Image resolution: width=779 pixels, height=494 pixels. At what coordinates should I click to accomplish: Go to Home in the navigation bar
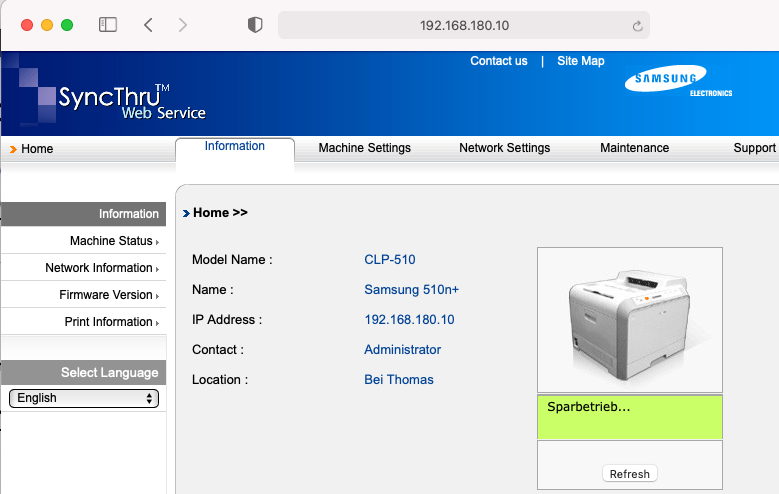[37, 149]
